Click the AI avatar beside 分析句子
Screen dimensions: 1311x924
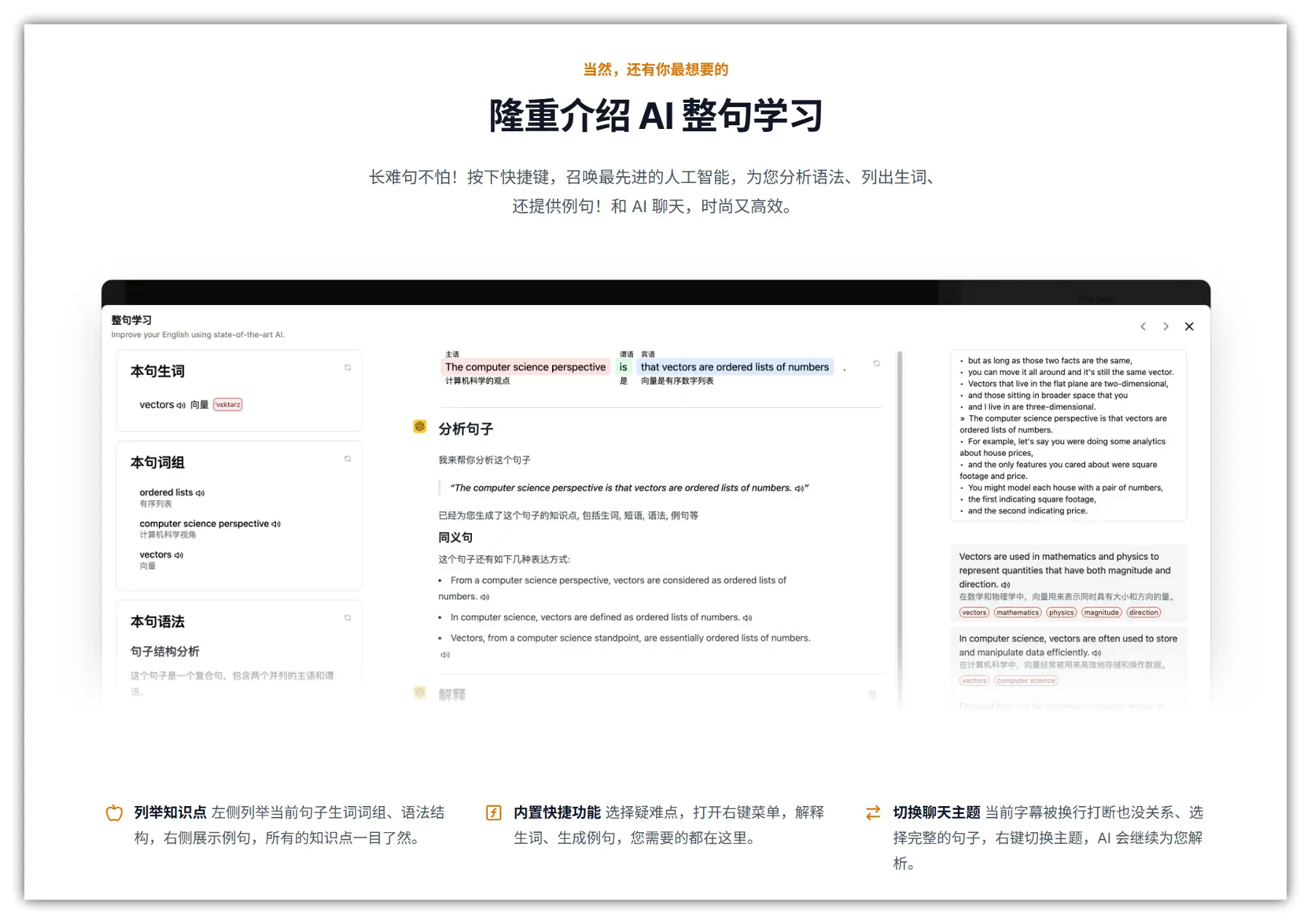(x=420, y=427)
